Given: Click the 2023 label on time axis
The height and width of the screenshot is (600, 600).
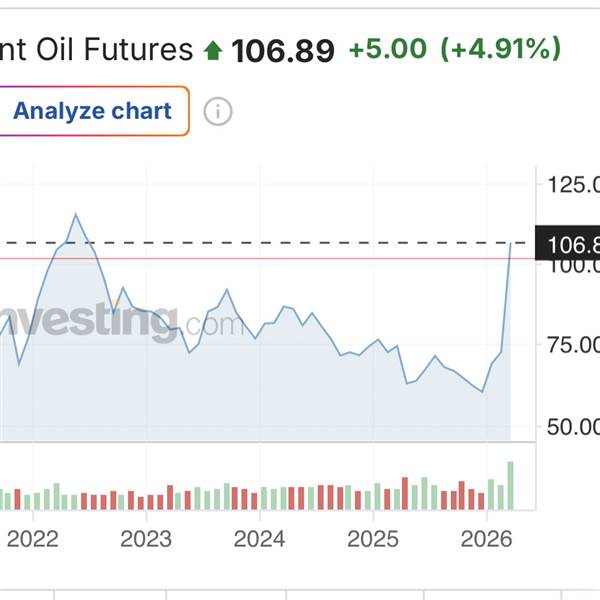Looking at the screenshot, I should click(146, 539).
